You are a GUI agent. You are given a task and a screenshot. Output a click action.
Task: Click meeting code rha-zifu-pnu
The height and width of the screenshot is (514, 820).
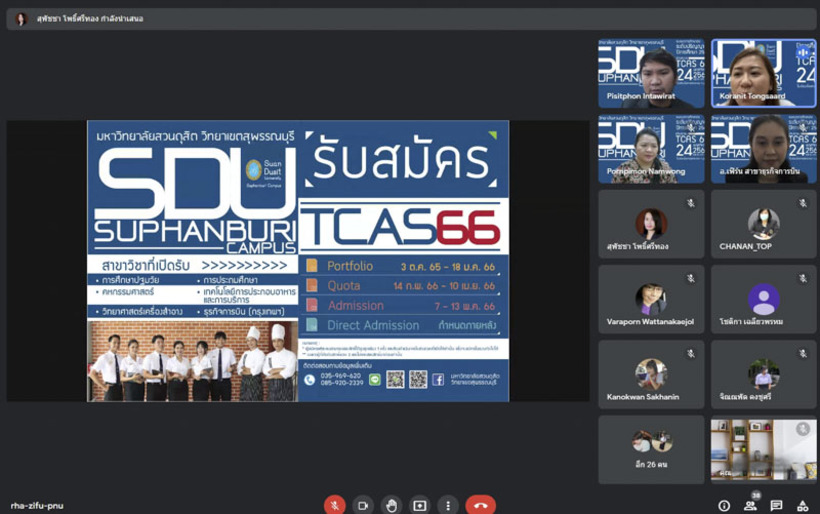[37, 506]
